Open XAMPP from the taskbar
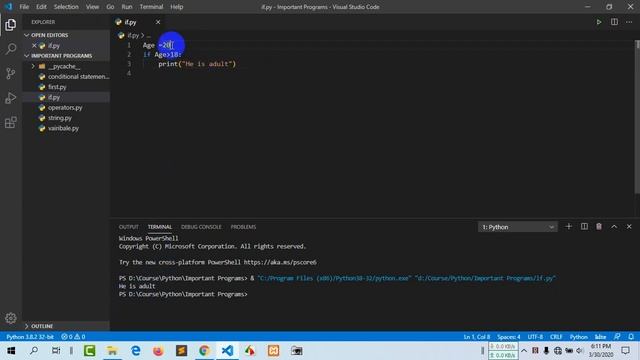 point(273,351)
